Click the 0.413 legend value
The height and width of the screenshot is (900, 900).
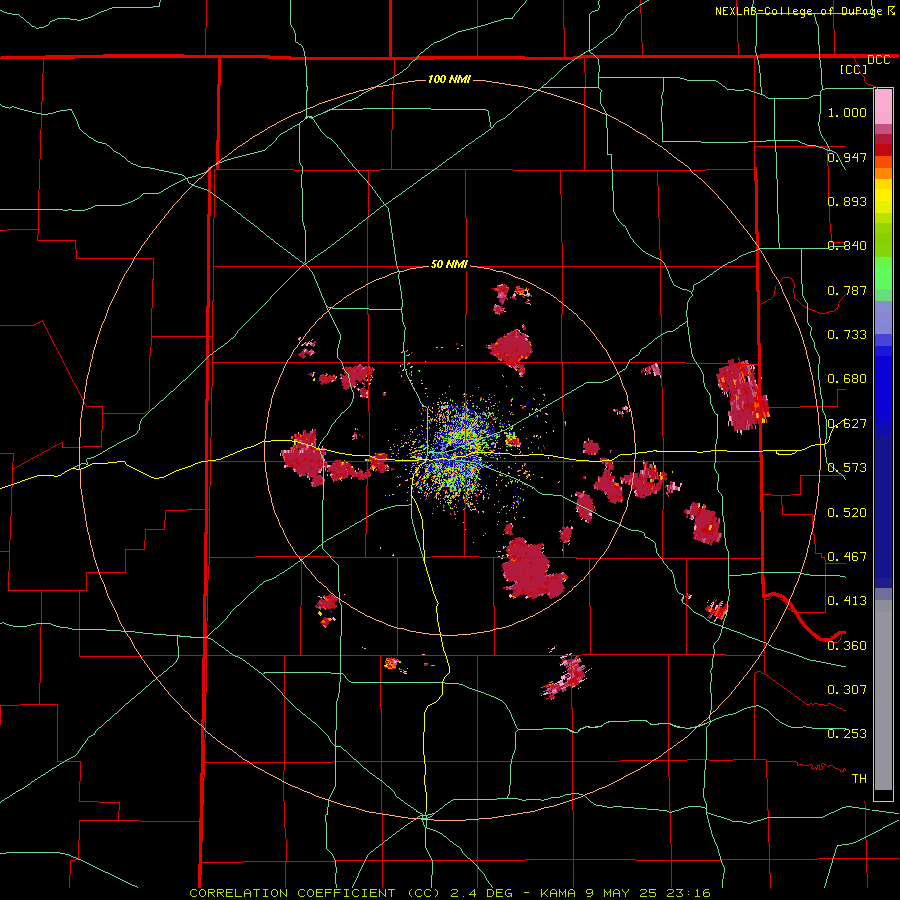coord(847,601)
